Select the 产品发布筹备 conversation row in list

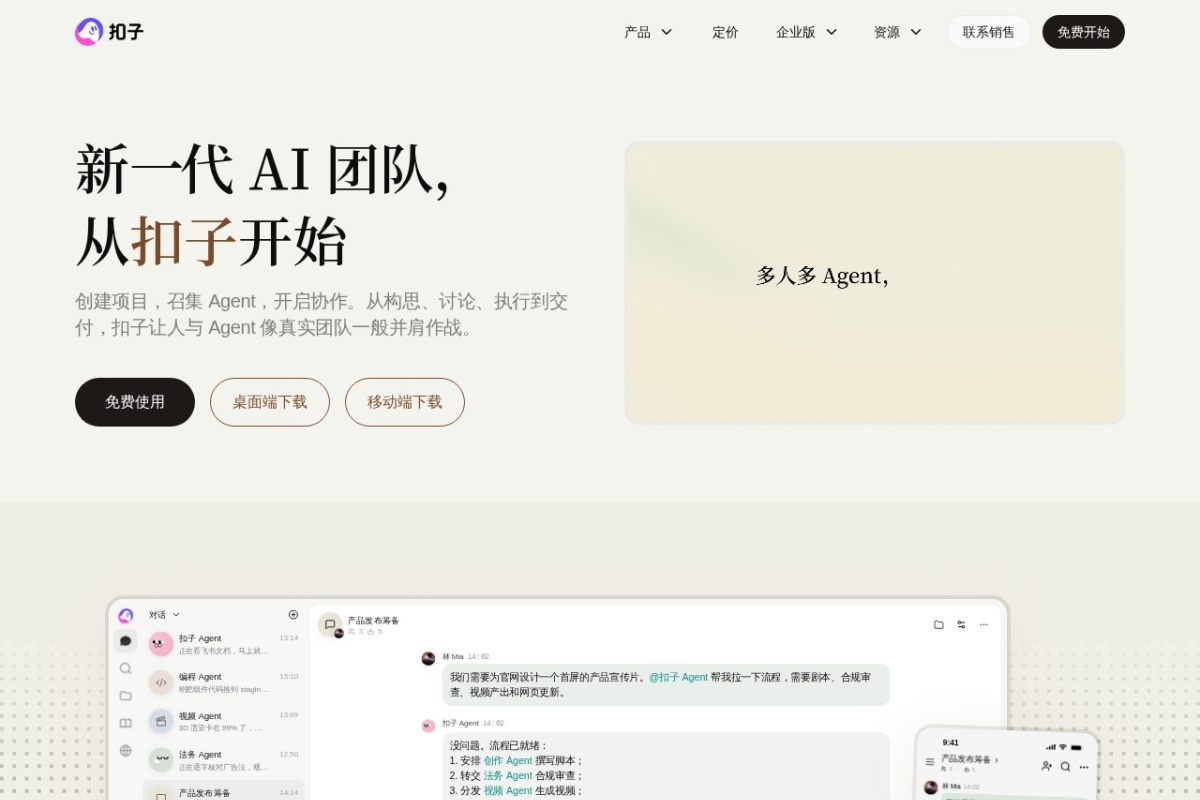pyautogui.click(x=224, y=791)
